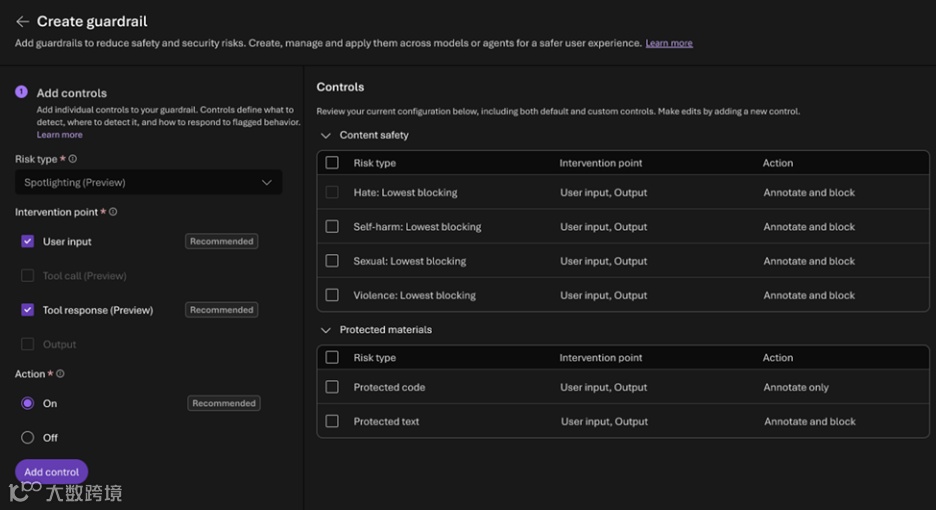This screenshot has height=510, width=936.
Task: Uncheck the Tool response (Preview) checkbox
Action: (x=28, y=310)
